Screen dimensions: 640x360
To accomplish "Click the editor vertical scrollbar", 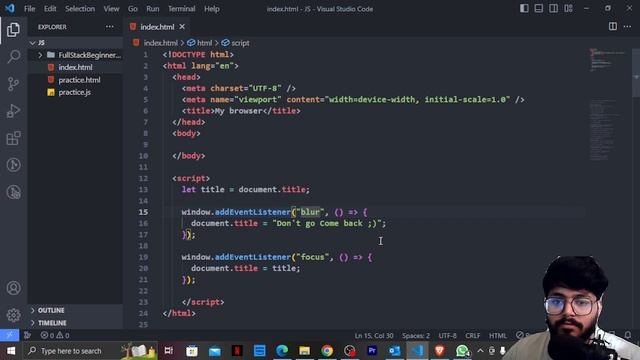I will 636,73.
